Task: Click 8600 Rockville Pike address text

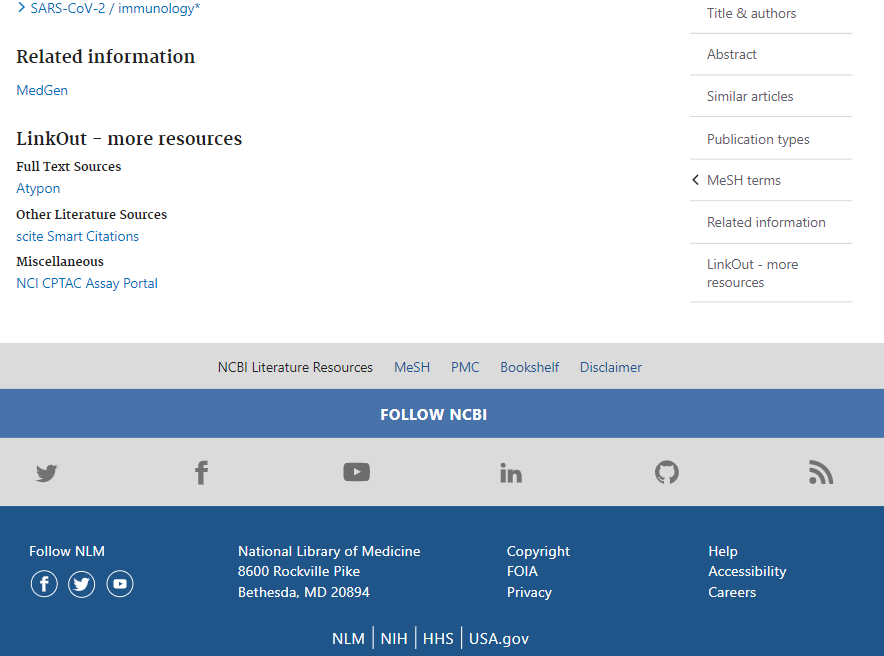Action: pyautogui.click(x=299, y=571)
